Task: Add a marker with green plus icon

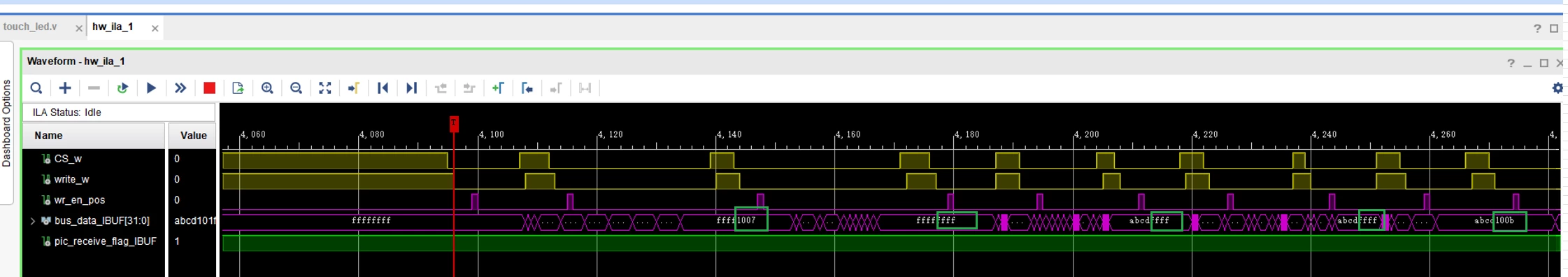Action: (498, 88)
